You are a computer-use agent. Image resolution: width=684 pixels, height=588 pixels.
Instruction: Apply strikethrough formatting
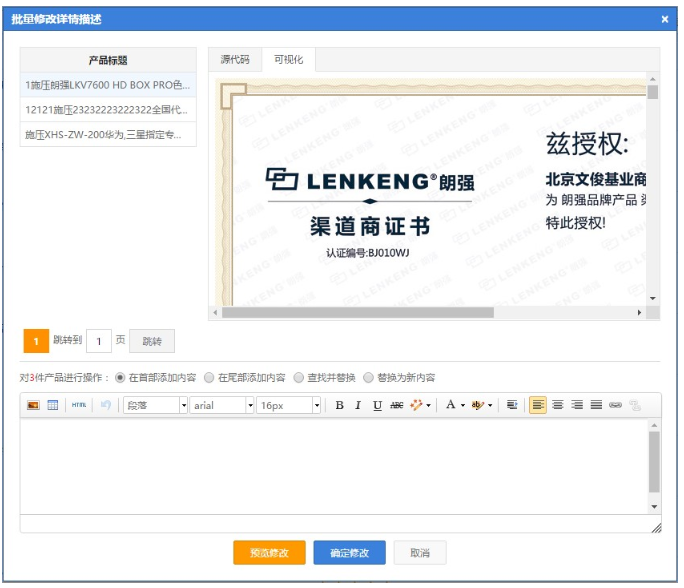pos(397,405)
